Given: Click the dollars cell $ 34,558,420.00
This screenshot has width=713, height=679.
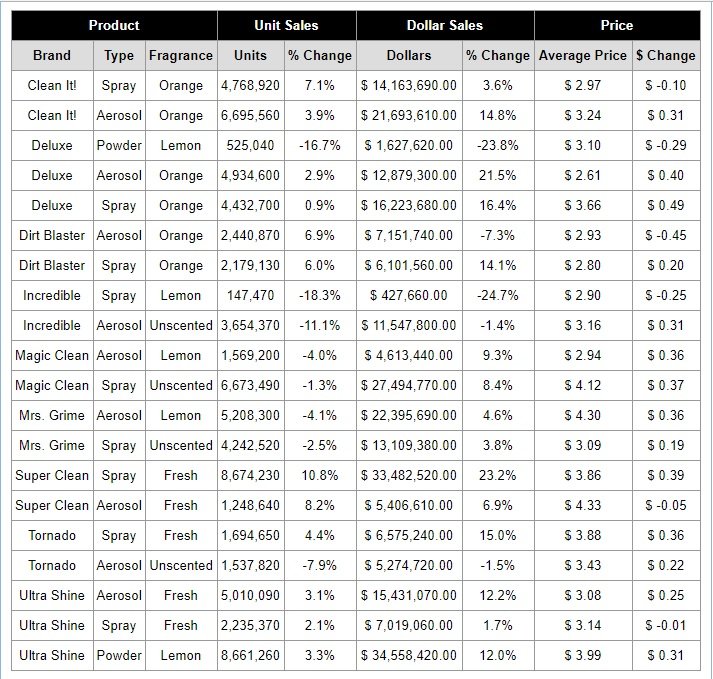Looking at the screenshot, I should click(x=409, y=655).
